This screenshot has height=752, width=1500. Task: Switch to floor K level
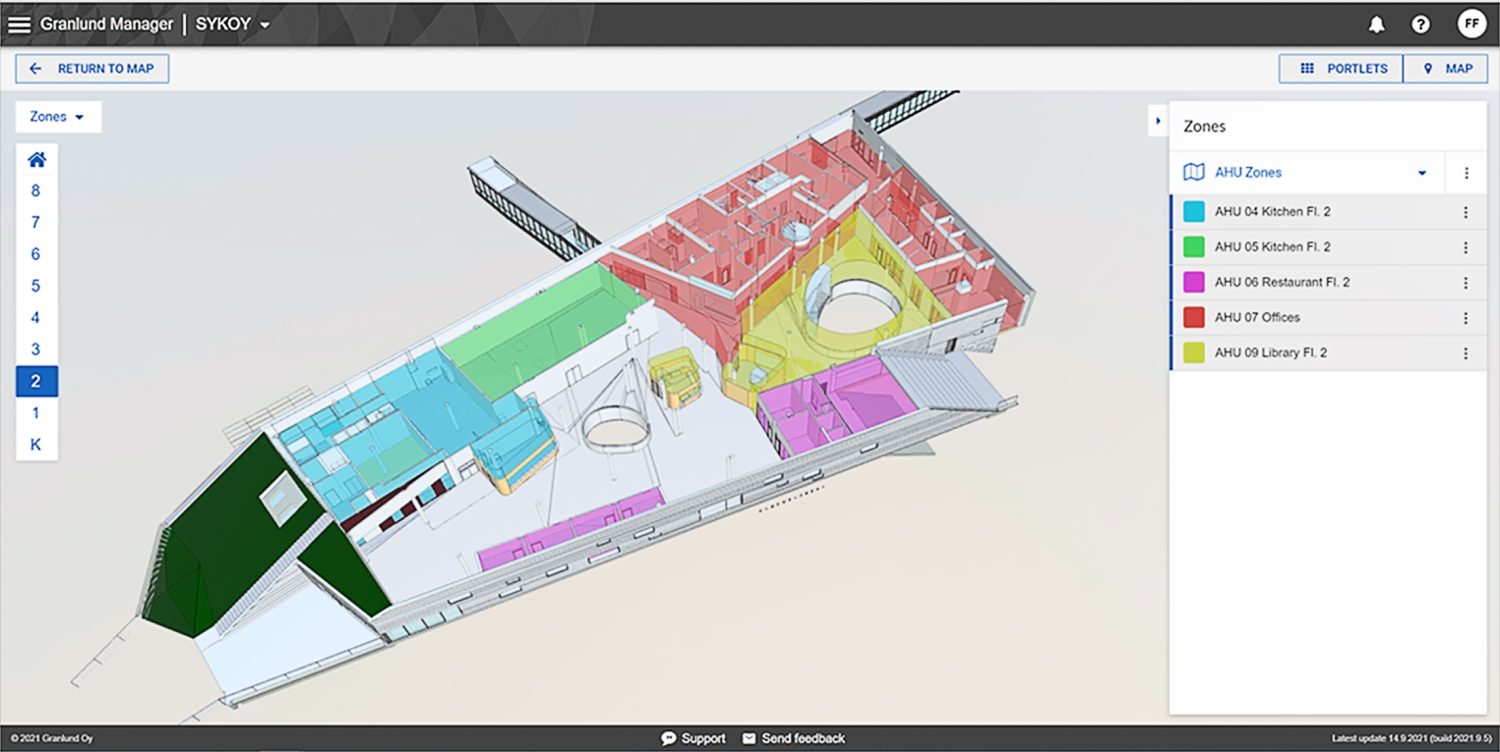point(36,445)
